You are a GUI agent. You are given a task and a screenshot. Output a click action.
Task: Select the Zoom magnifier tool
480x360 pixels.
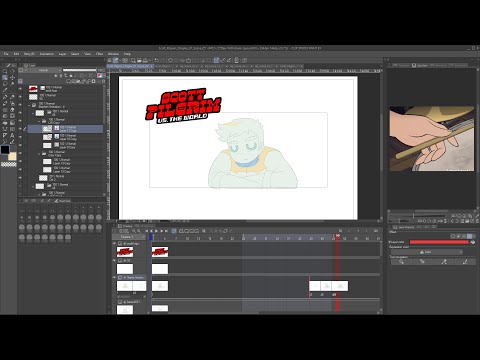click(5, 71)
